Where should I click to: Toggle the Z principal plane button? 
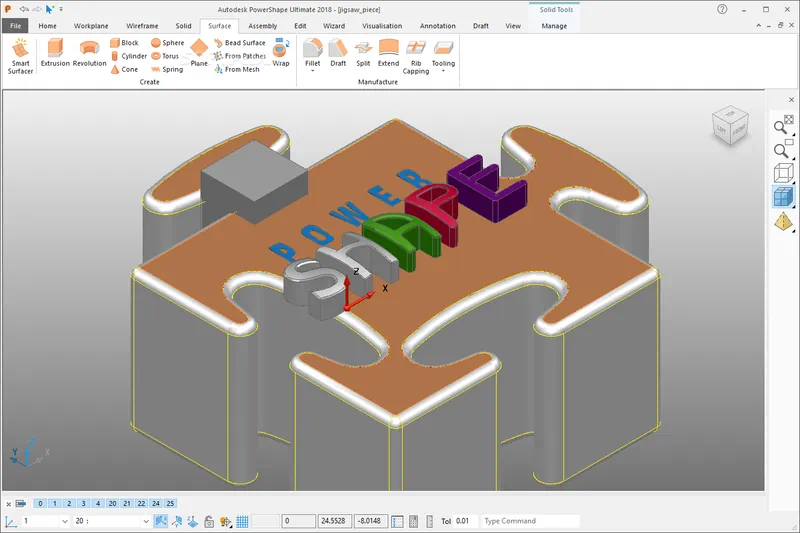[x=192, y=521]
